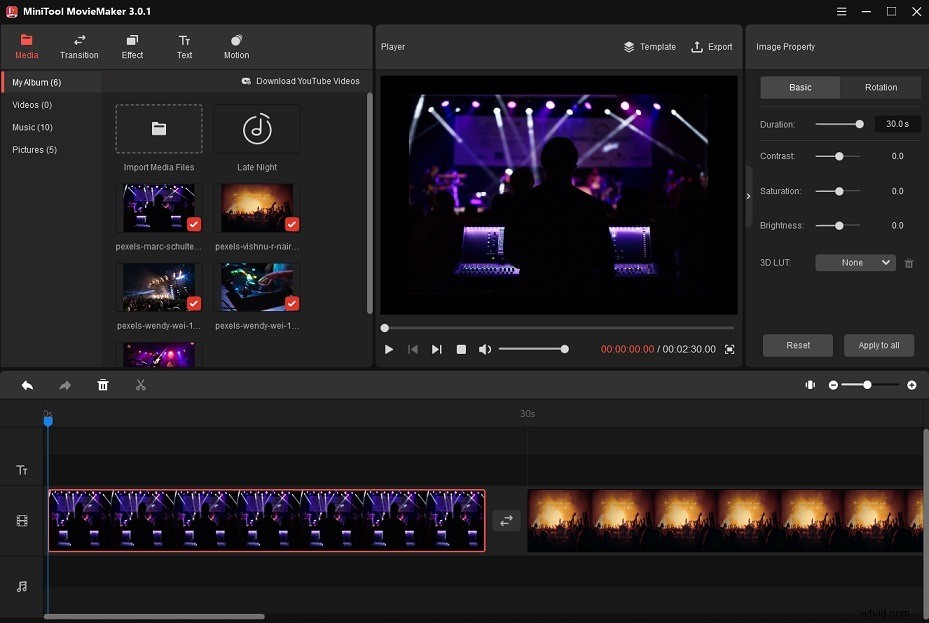
Task: Mute the player volume speaker icon
Action: tap(485, 349)
